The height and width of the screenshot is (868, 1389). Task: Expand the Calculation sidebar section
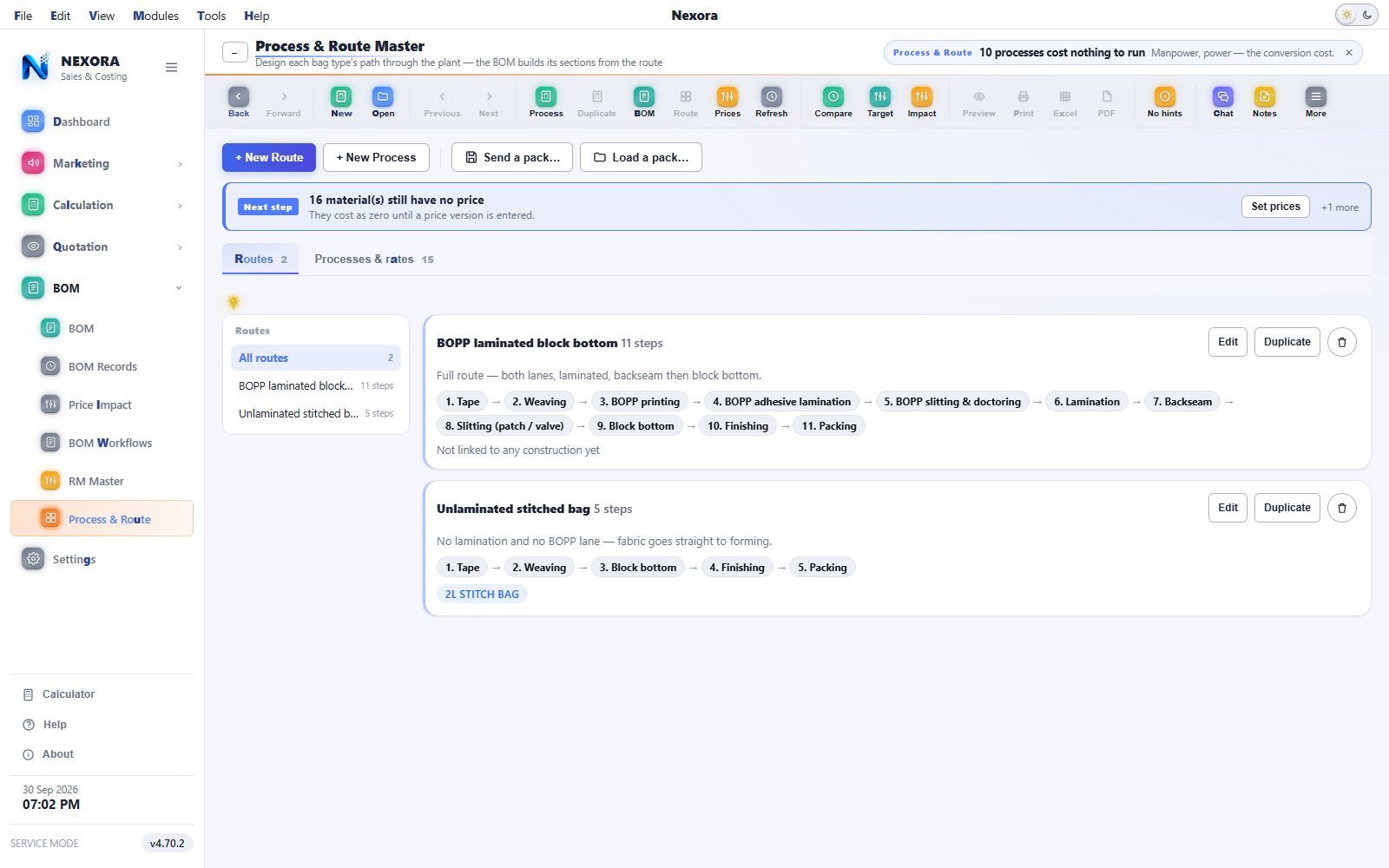pos(180,206)
